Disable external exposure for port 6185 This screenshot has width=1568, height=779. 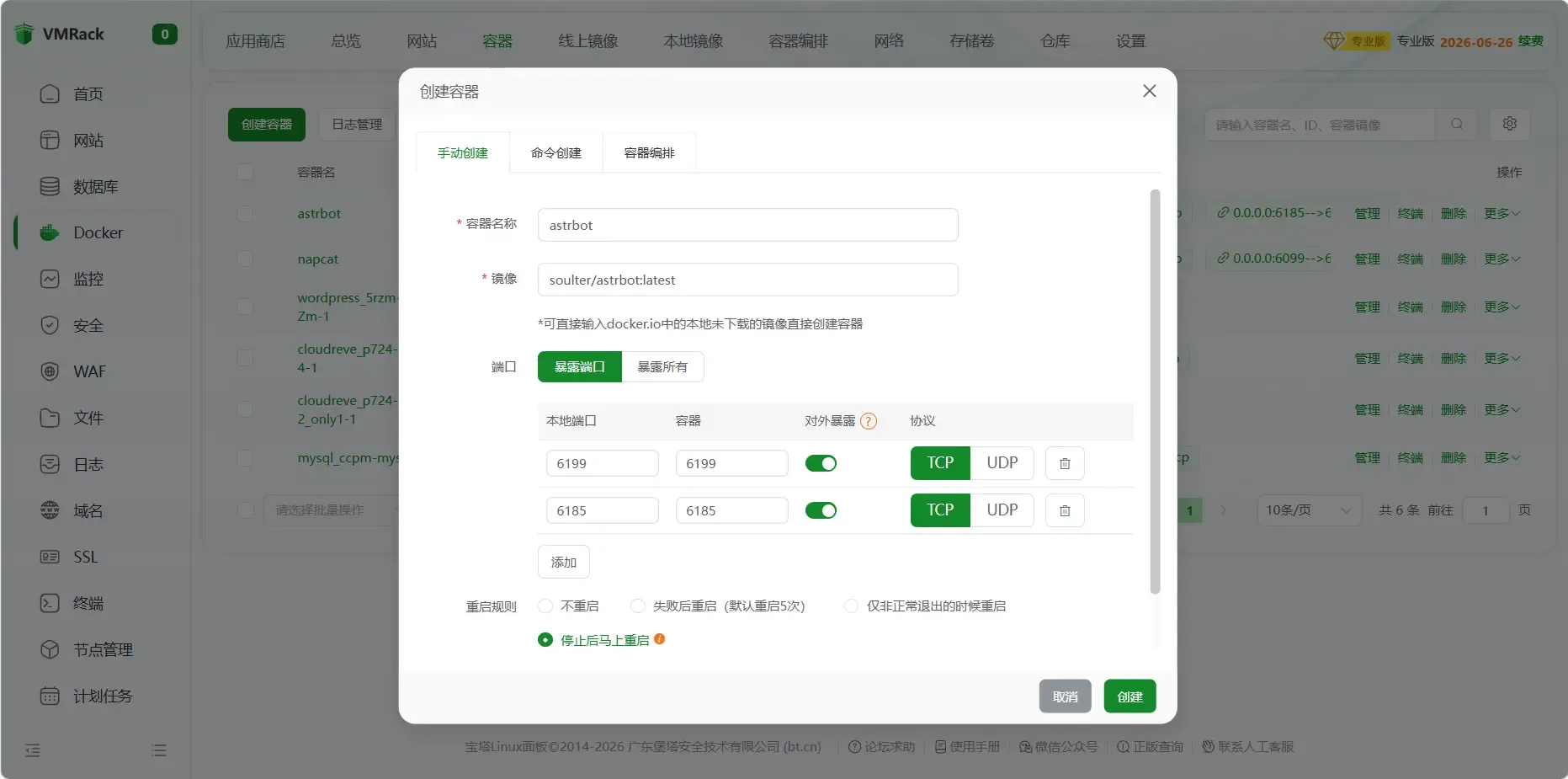[821, 510]
